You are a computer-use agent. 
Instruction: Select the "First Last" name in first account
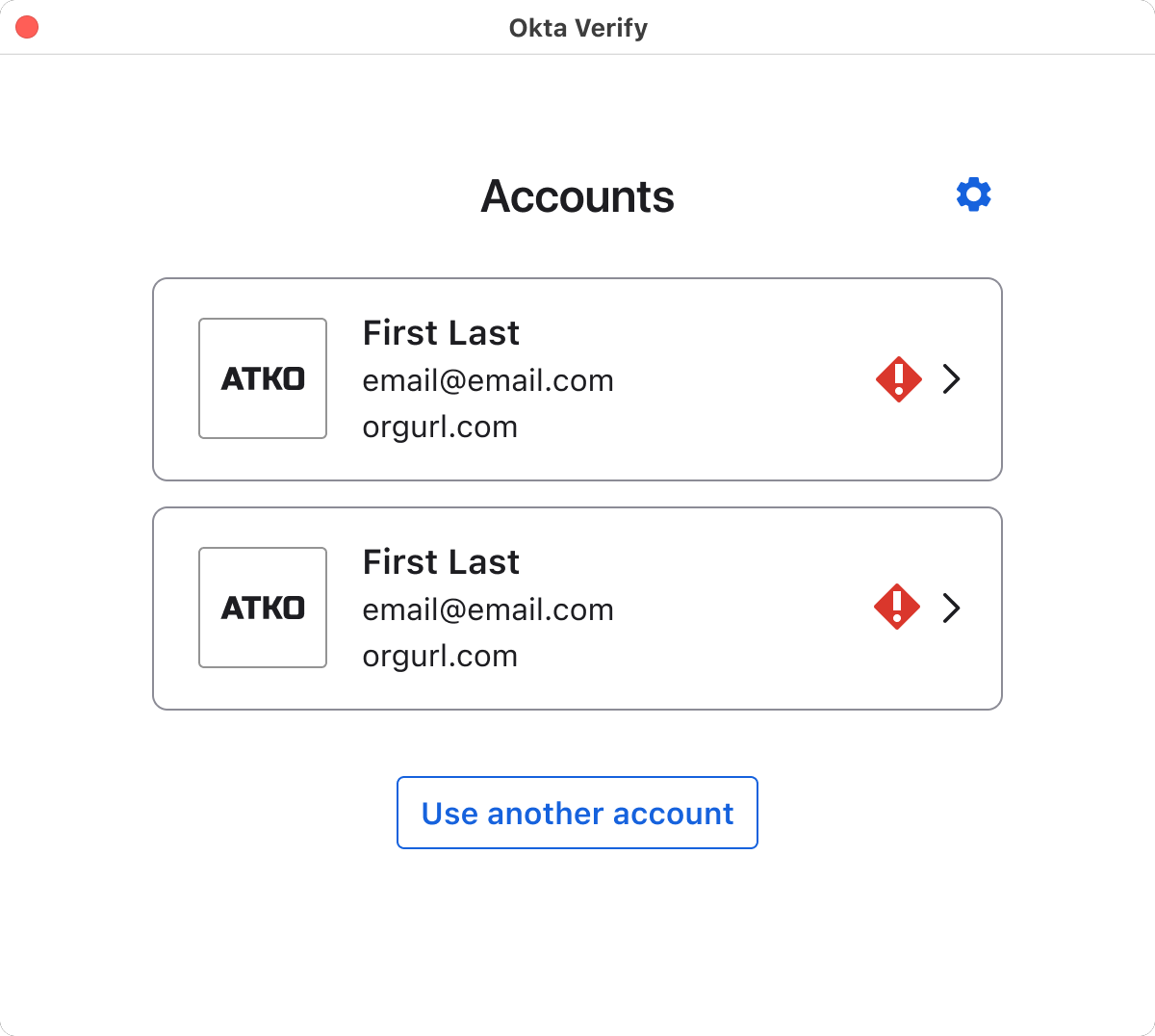441,333
